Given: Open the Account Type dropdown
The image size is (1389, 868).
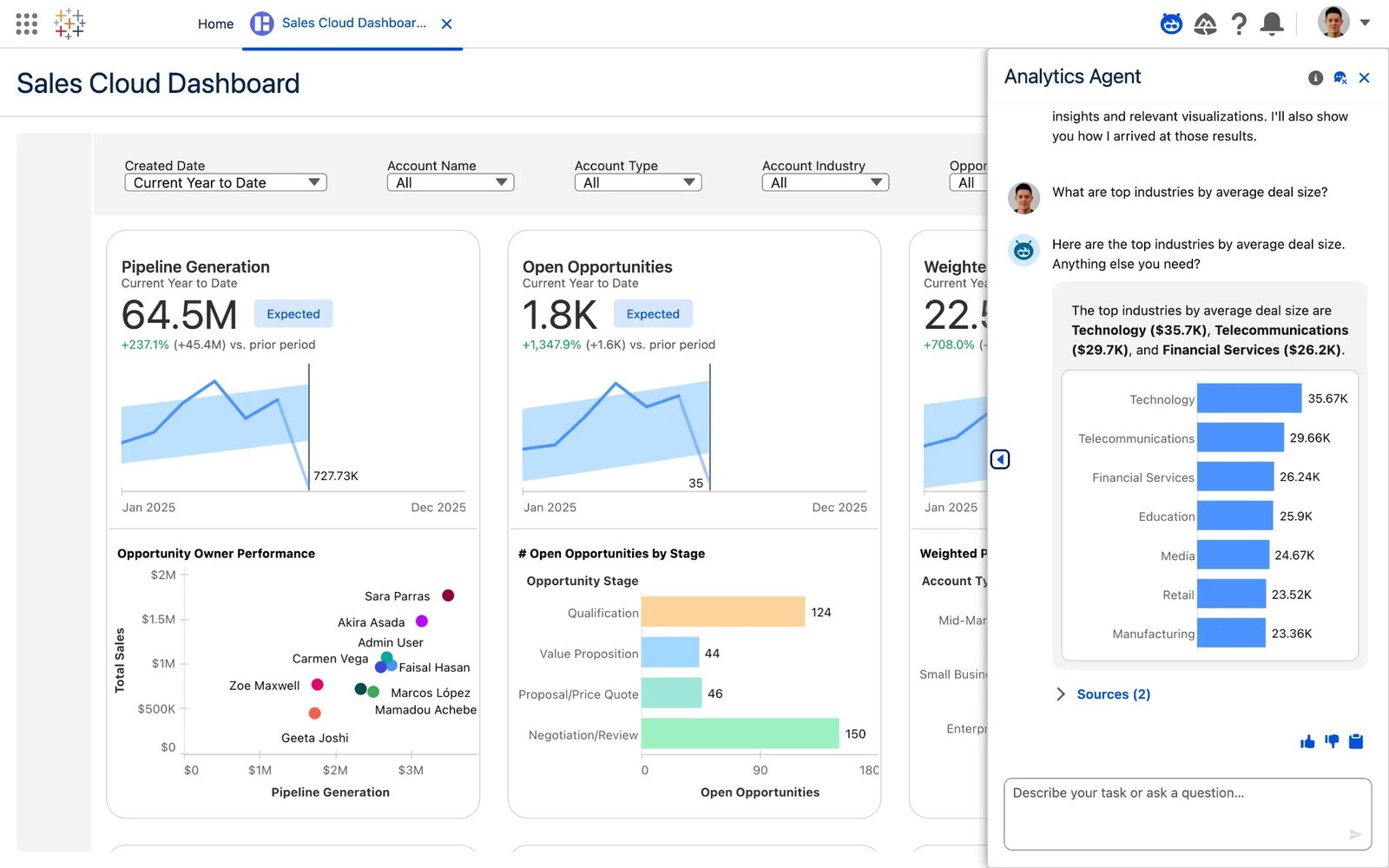Looking at the screenshot, I should [638, 182].
